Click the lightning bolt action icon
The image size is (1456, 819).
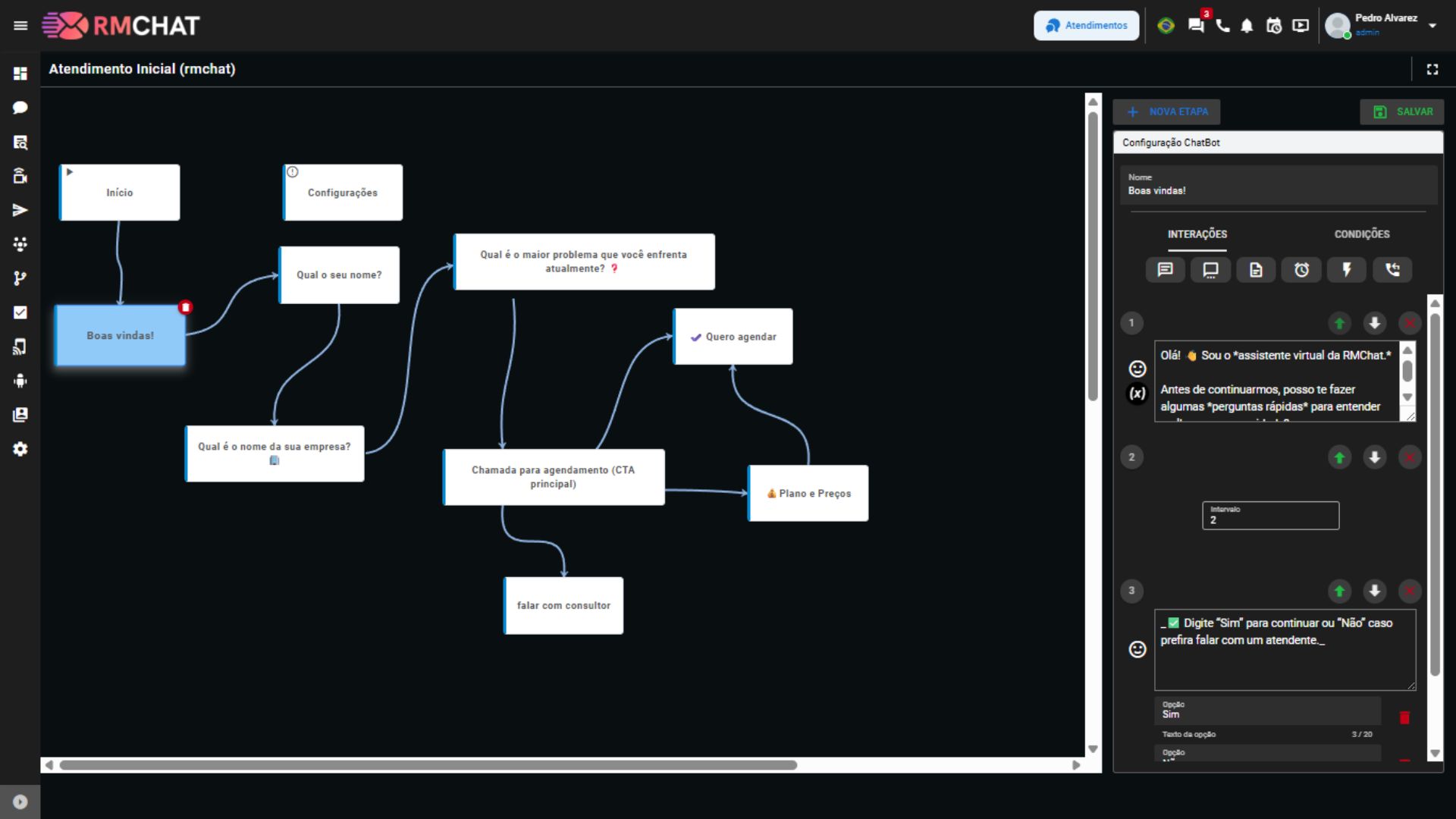1347,270
